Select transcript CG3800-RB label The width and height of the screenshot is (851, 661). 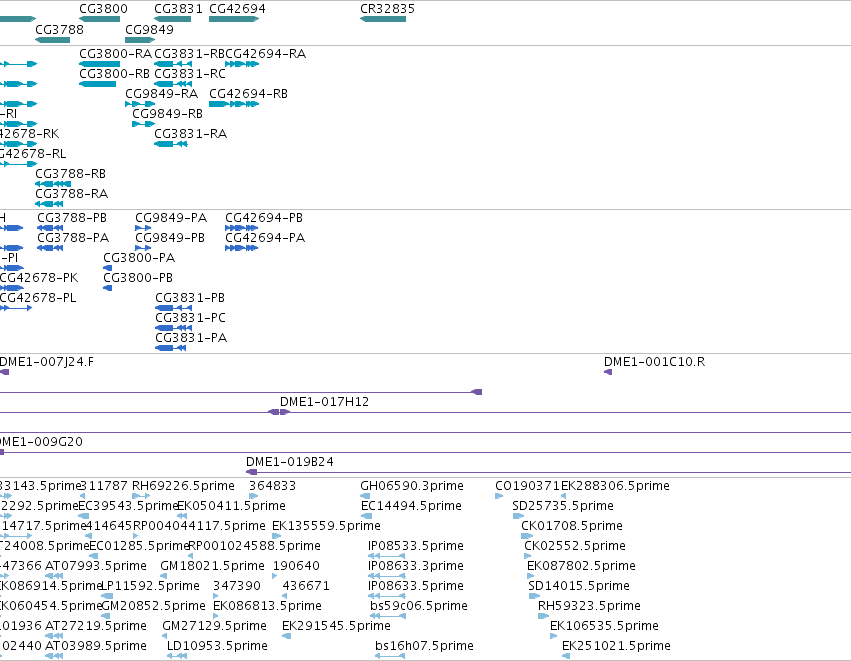click(115, 74)
